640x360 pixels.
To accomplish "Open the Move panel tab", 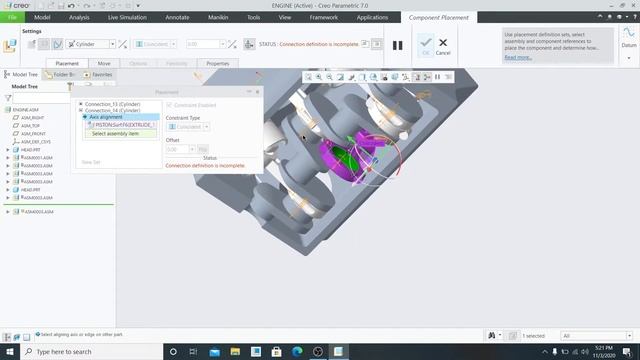I will [104, 64].
